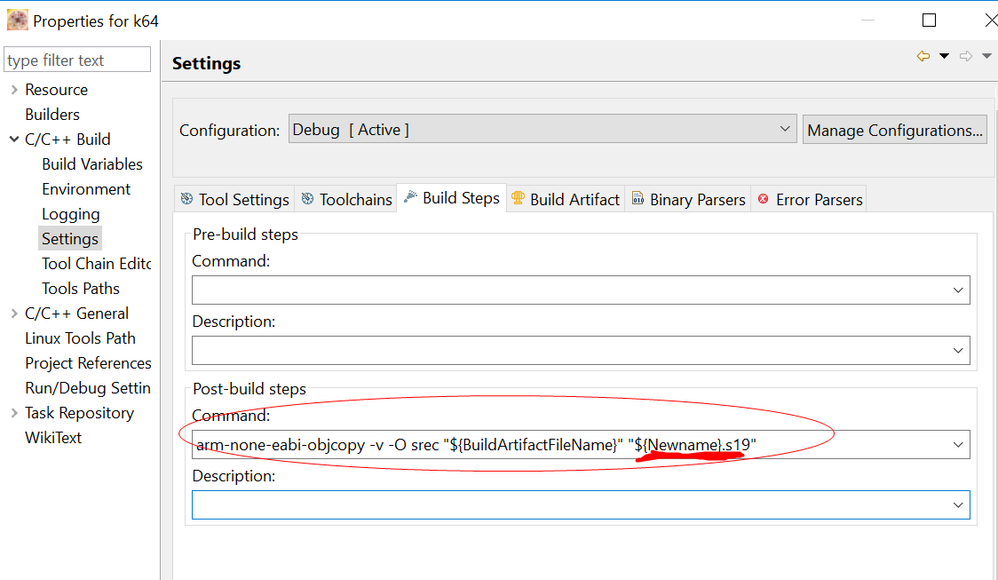Screen dimensions: 998x580
Task: Click the Post-build Description field
Action: pyautogui.click(x=581, y=505)
